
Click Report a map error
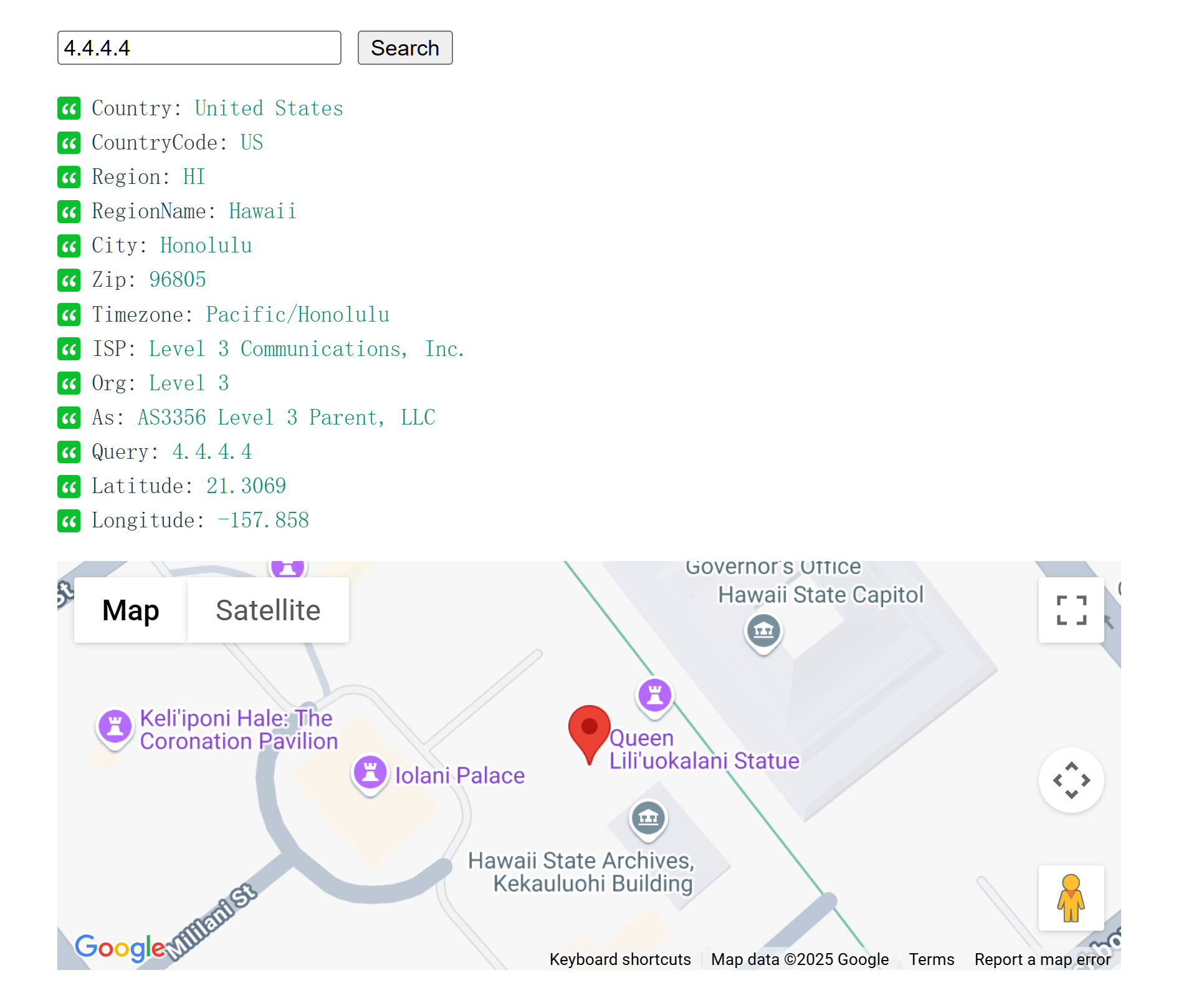point(1043,959)
